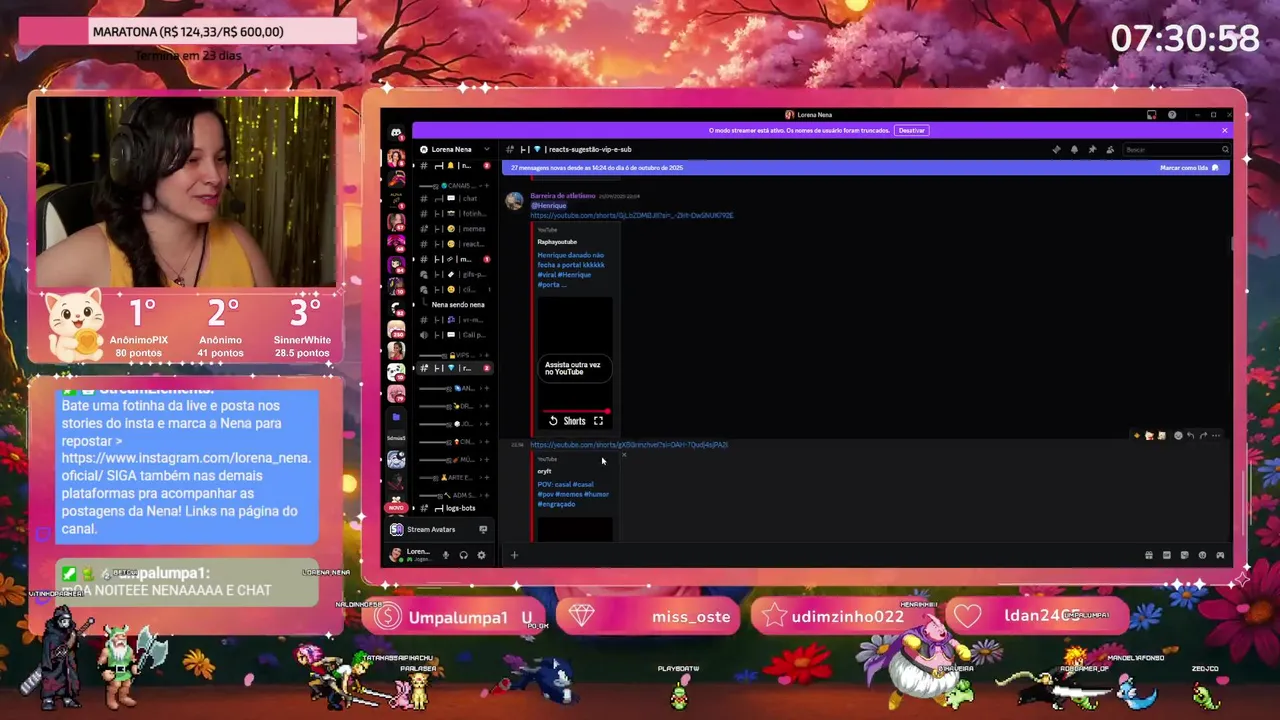Open pinned messages icon

pos(1092,150)
